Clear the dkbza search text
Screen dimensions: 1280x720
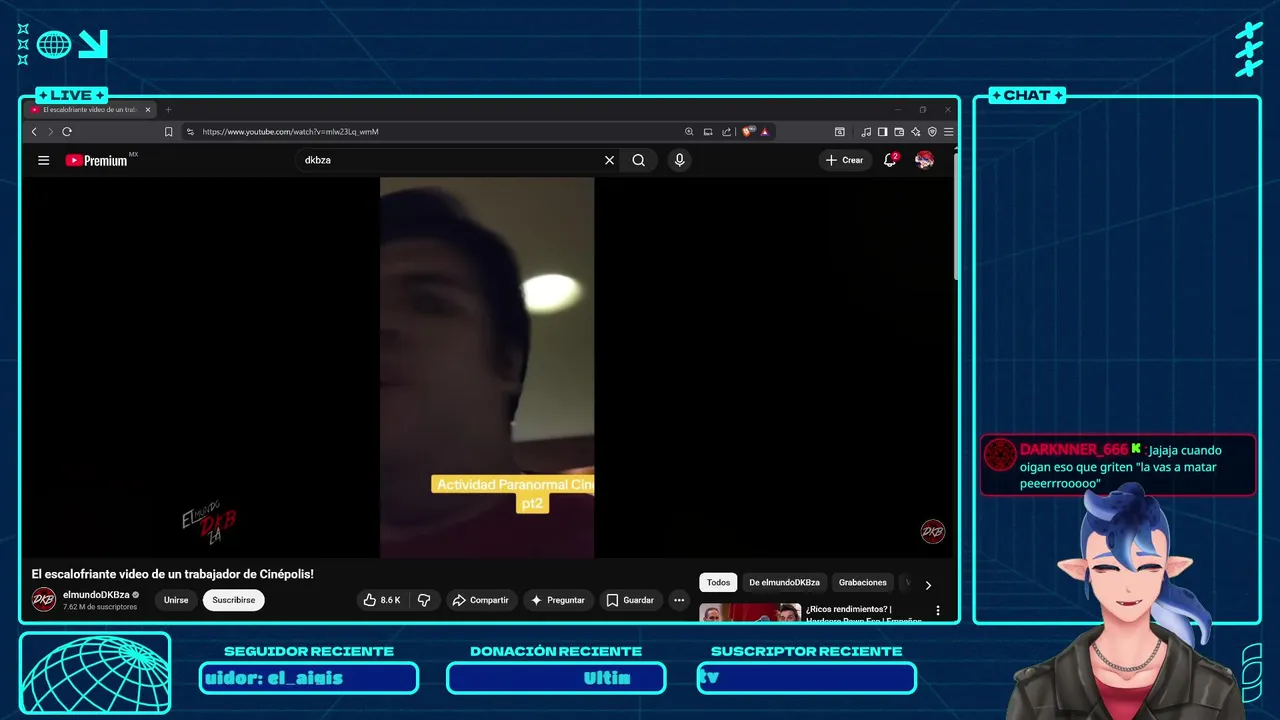click(609, 160)
